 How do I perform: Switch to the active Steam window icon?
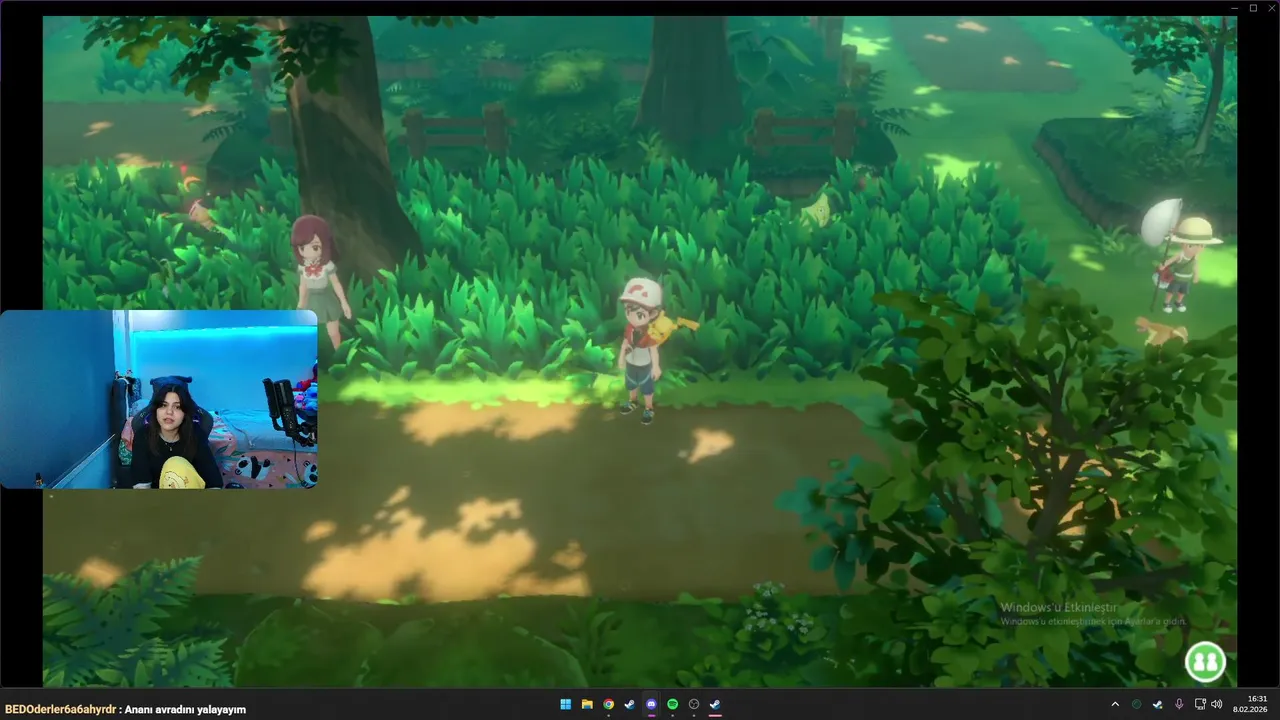[x=715, y=704]
